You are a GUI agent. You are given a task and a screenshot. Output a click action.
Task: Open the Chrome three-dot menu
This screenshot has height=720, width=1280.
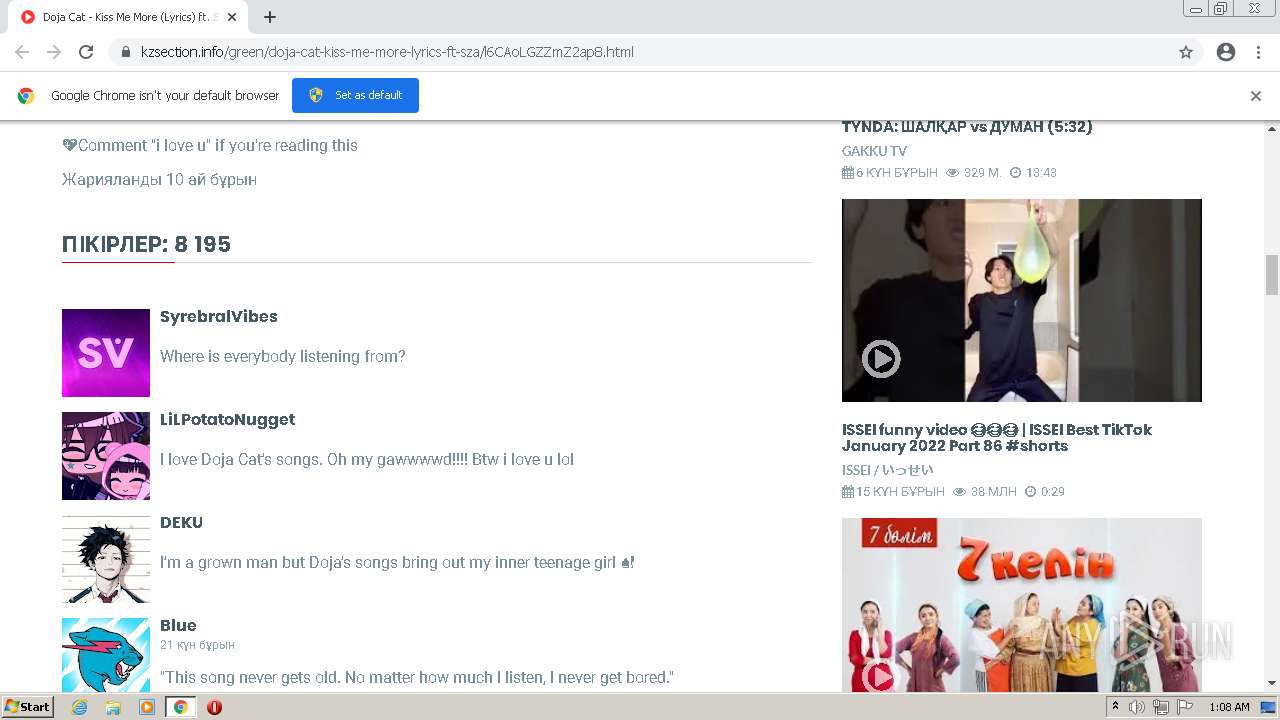[1258, 52]
